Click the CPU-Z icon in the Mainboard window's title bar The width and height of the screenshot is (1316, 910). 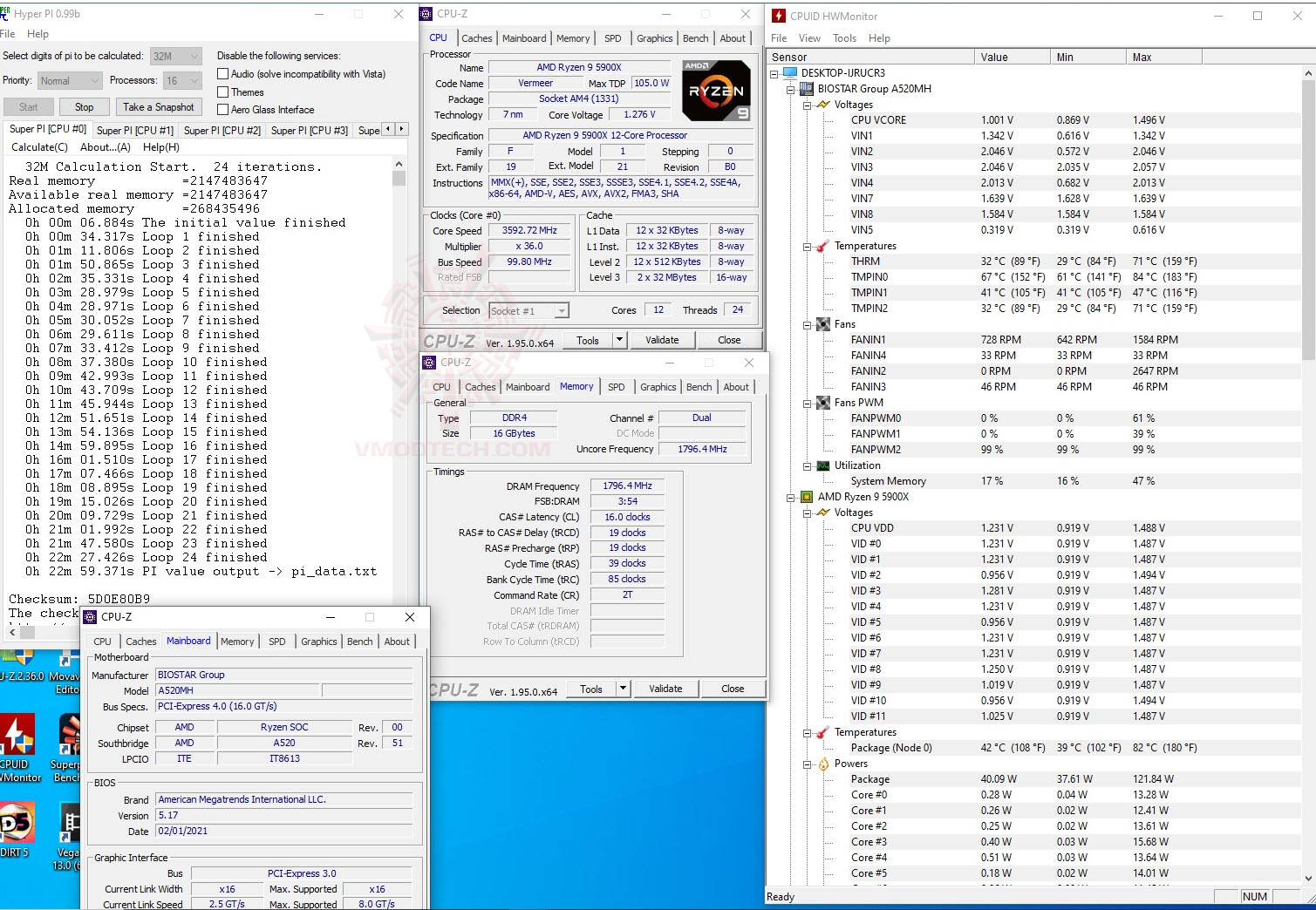[x=90, y=617]
